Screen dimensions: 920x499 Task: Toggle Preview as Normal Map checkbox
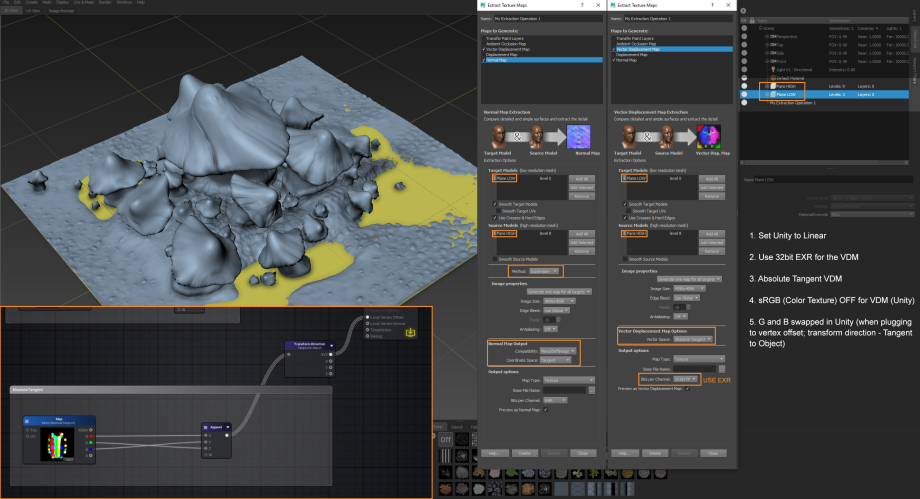click(x=546, y=410)
